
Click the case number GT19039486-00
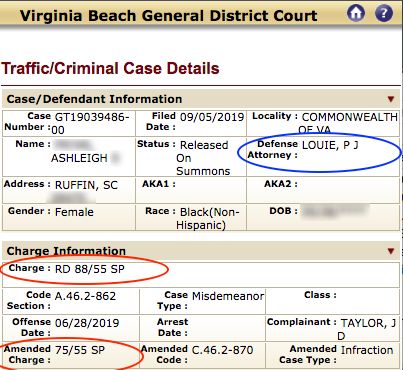90,123
